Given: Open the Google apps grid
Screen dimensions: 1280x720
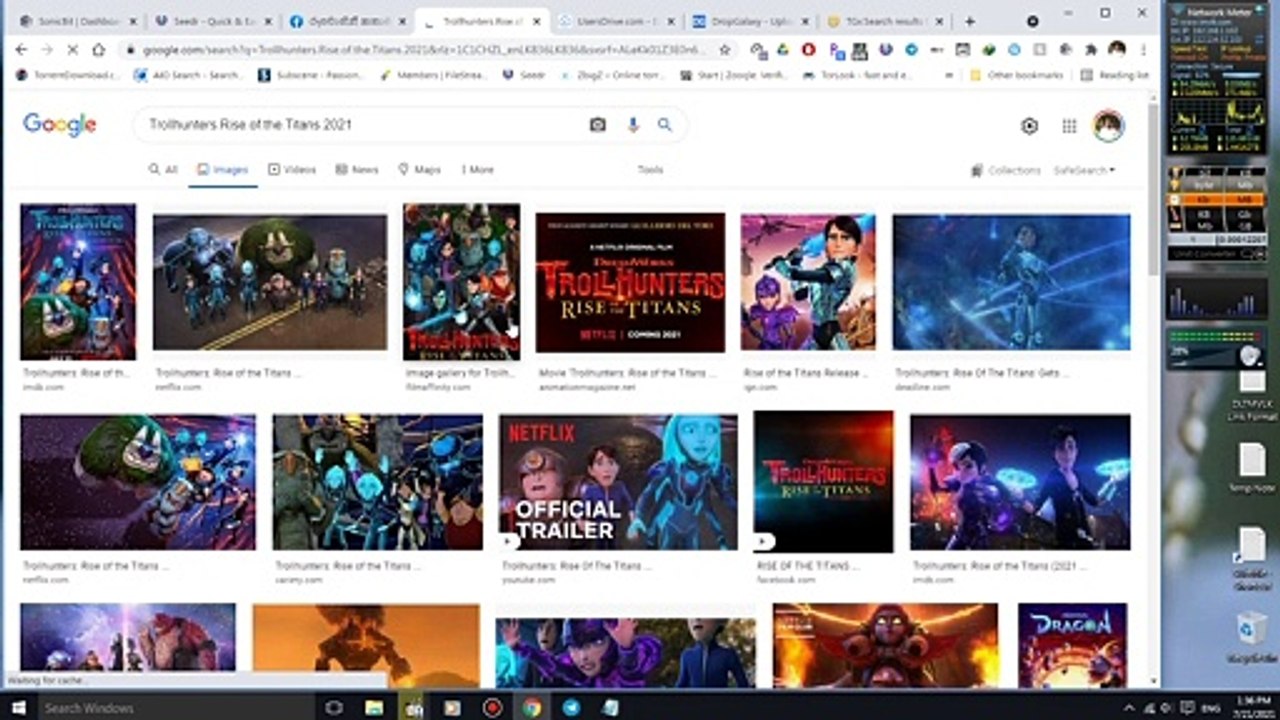Looking at the screenshot, I should click(x=1069, y=125).
